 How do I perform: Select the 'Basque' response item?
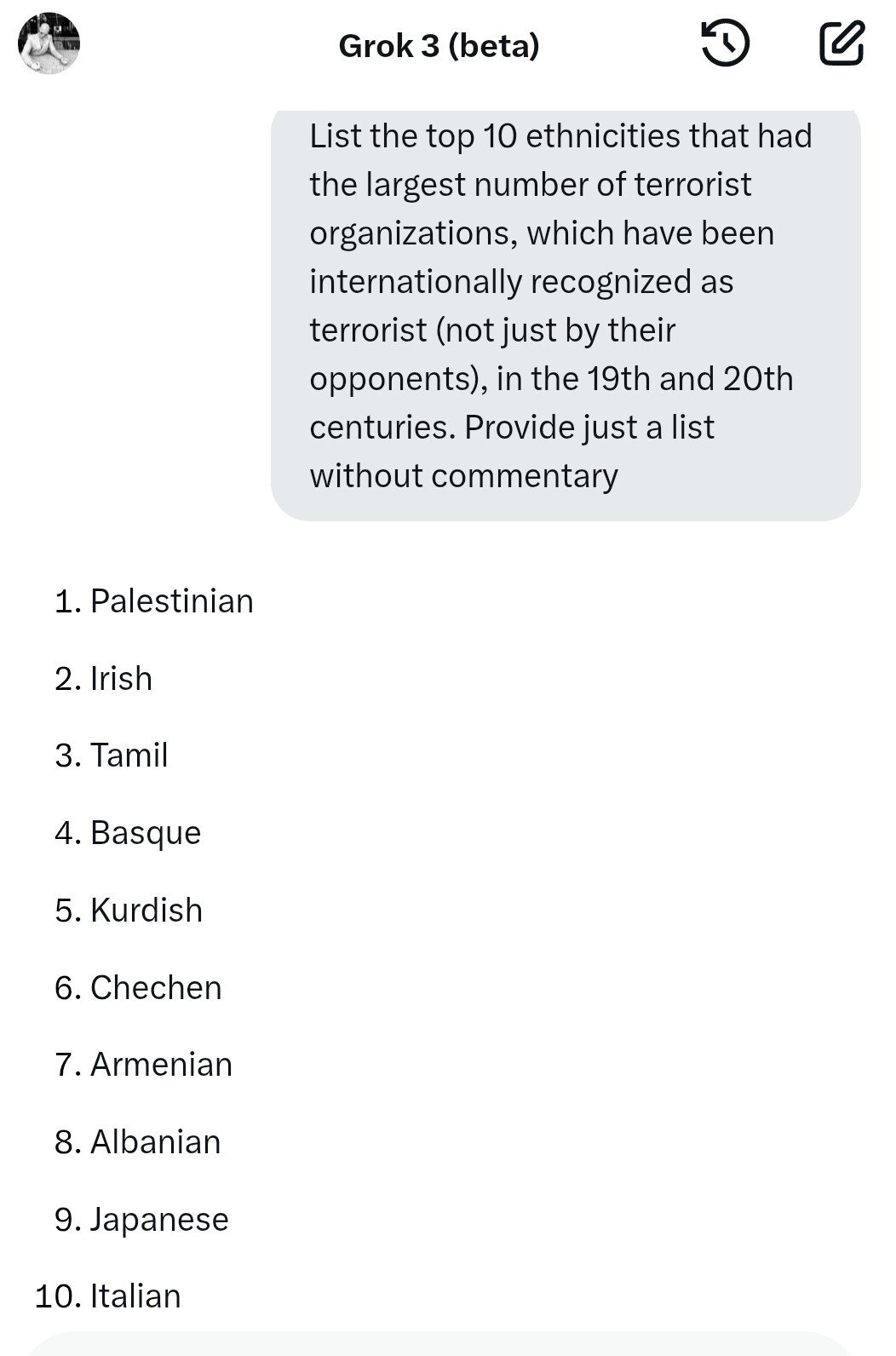(x=146, y=833)
